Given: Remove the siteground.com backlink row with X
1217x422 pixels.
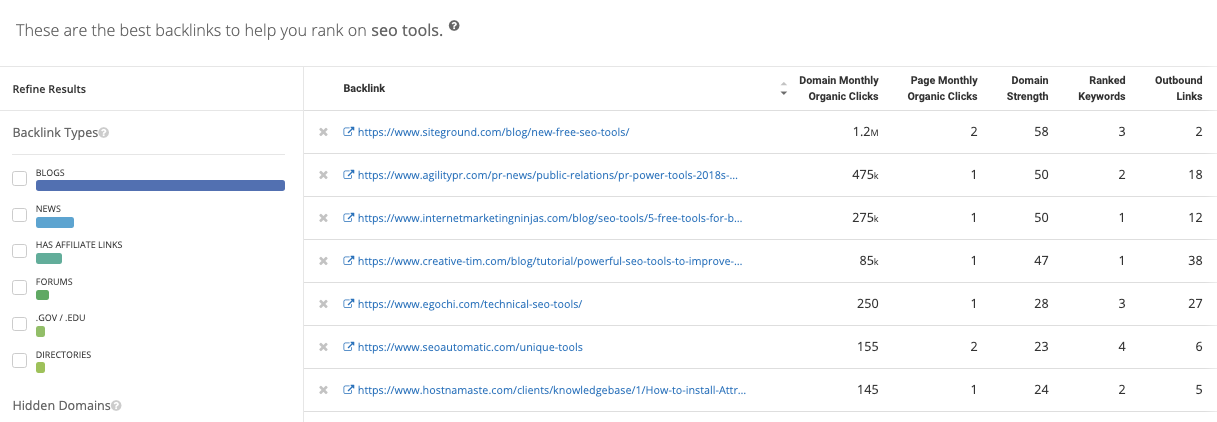Looking at the screenshot, I should 323,132.
